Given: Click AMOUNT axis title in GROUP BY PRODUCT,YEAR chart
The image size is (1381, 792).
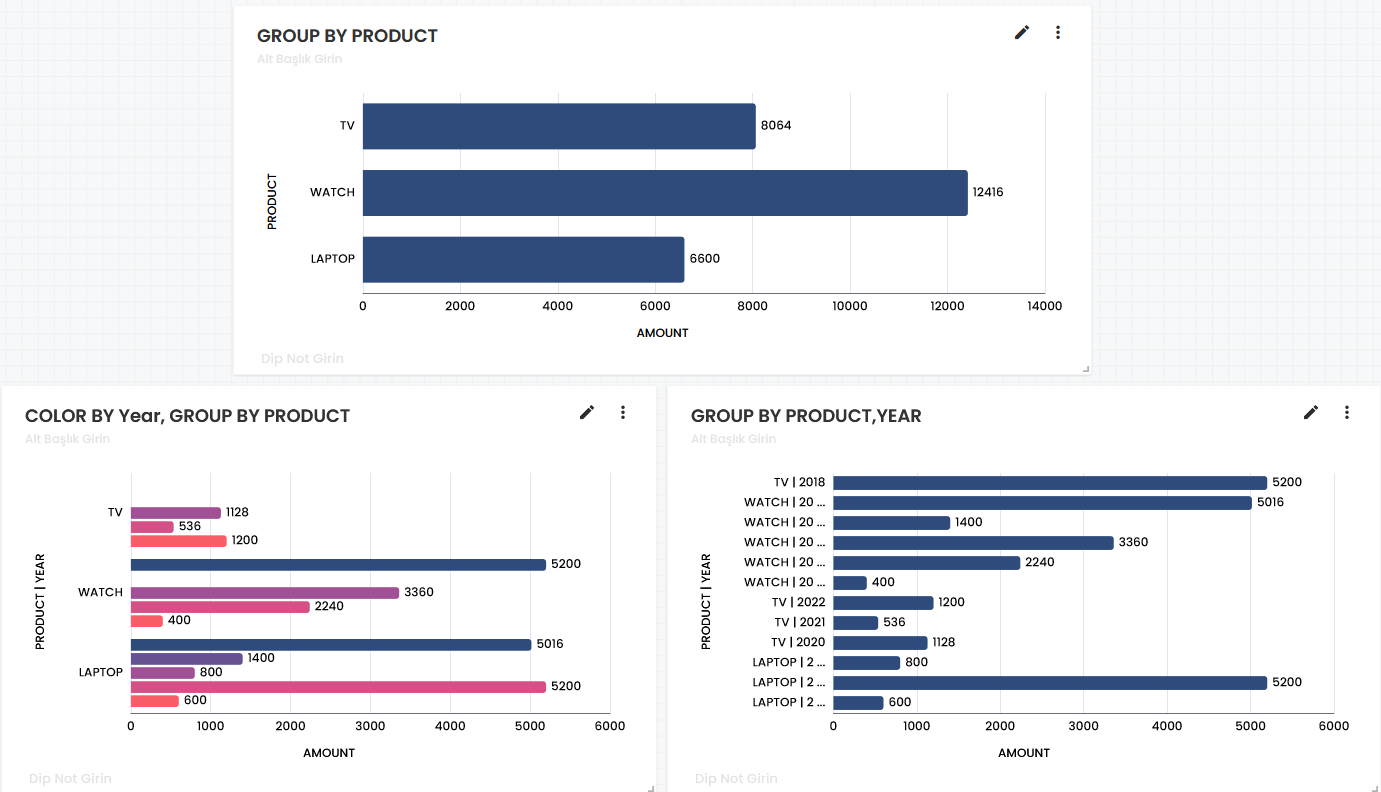Looking at the screenshot, I should [x=1024, y=752].
